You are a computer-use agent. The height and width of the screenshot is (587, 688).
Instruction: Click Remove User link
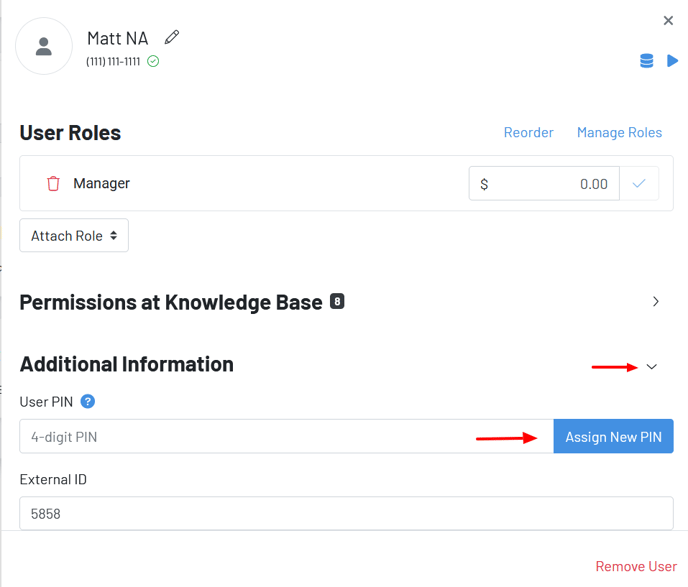(636, 566)
